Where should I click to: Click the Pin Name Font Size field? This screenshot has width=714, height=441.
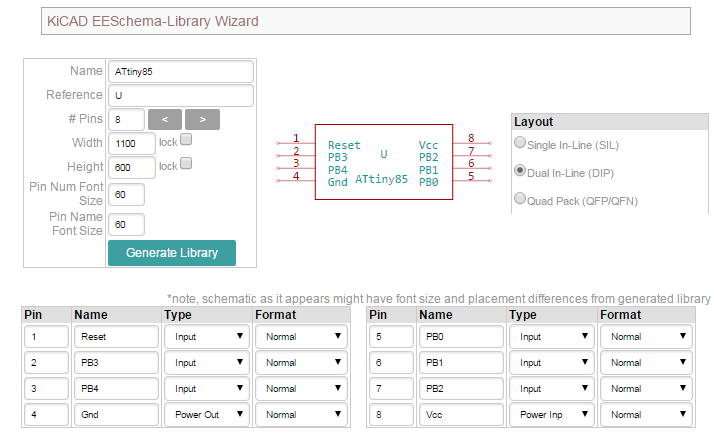(x=127, y=225)
